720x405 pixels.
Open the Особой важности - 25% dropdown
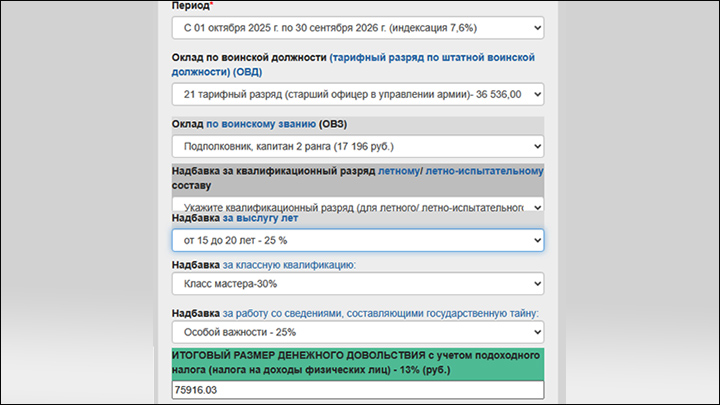(x=357, y=331)
